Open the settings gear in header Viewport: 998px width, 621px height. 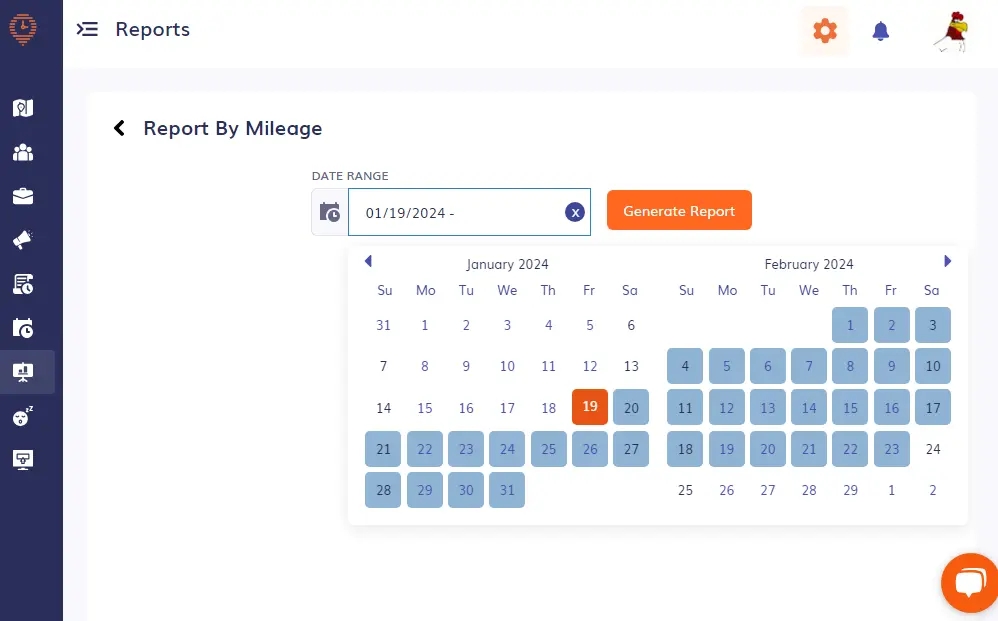pyautogui.click(x=824, y=31)
